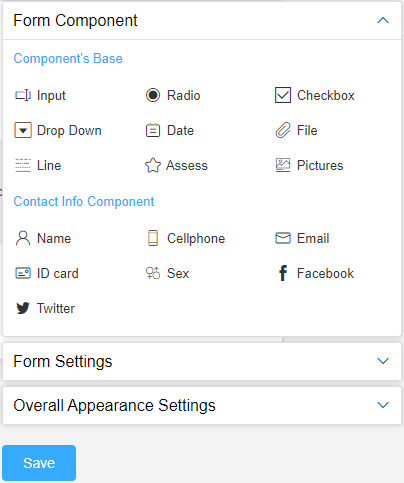
Task: Expand the Form Settings section
Action: [202, 361]
